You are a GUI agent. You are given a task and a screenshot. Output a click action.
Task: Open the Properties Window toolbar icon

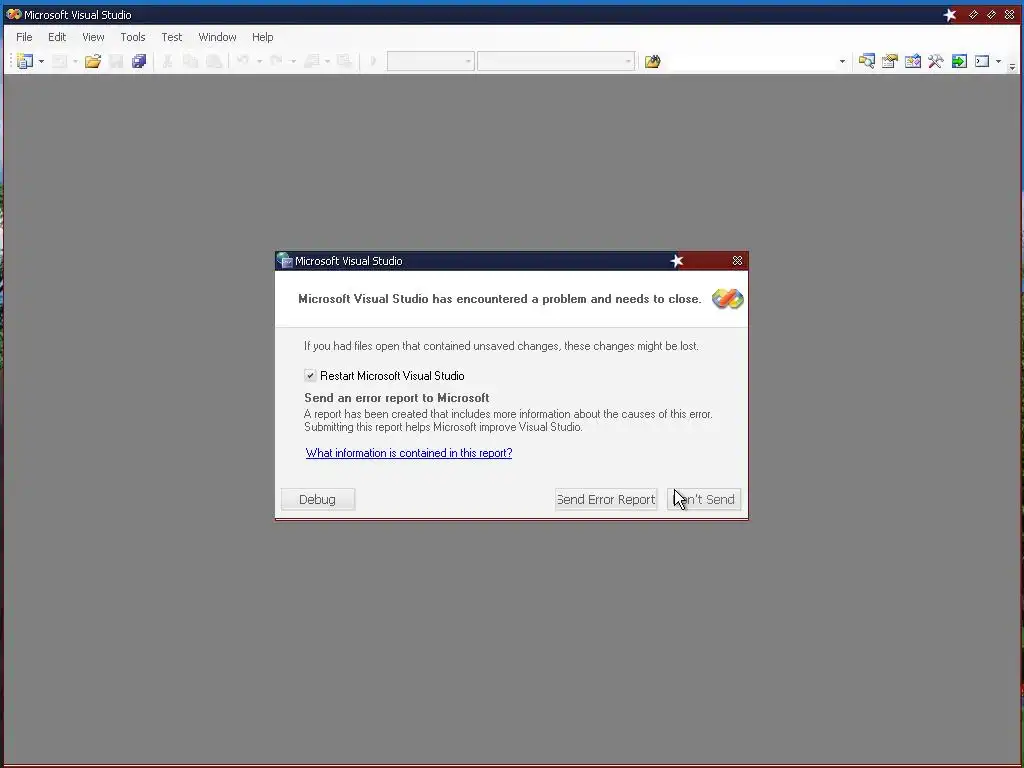tap(889, 61)
